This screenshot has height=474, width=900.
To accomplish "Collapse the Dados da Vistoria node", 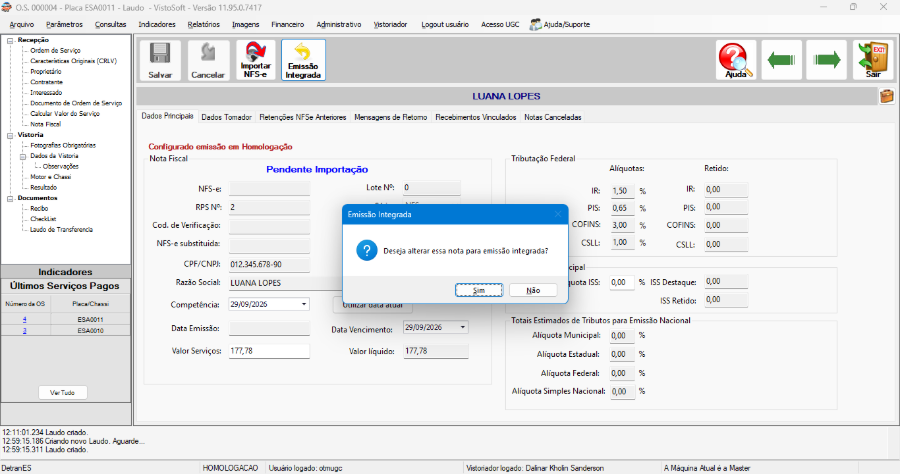I will pos(23,156).
